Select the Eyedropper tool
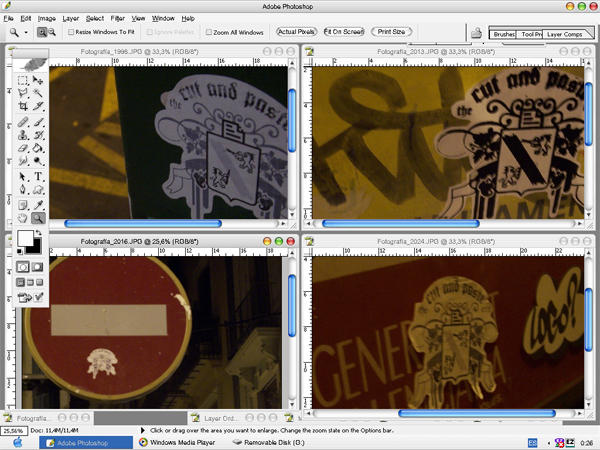 coord(38,205)
